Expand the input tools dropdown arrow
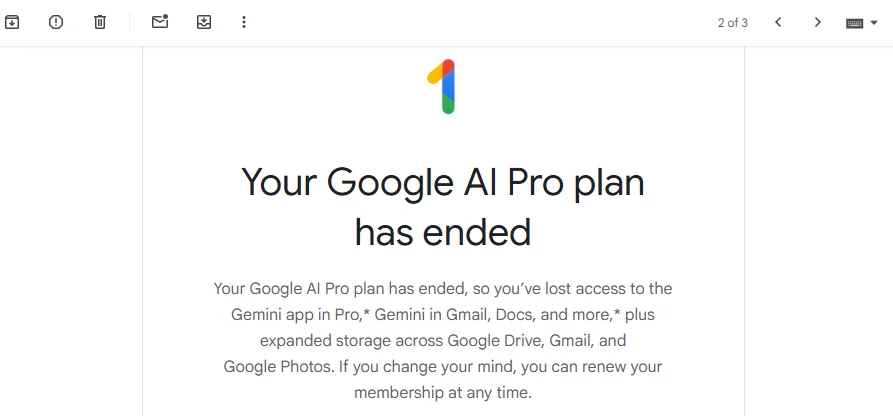893x416 pixels. [x=875, y=23]
